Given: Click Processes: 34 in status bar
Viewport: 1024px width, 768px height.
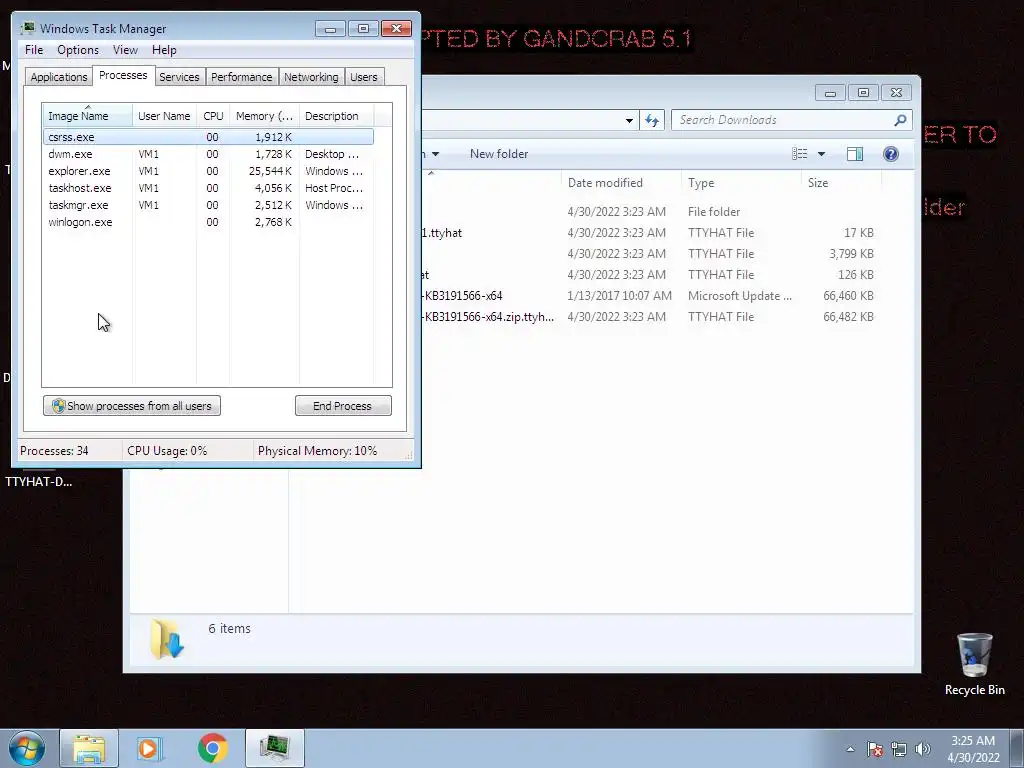Looking at the screenshot, I should click(x=54, y=451).
